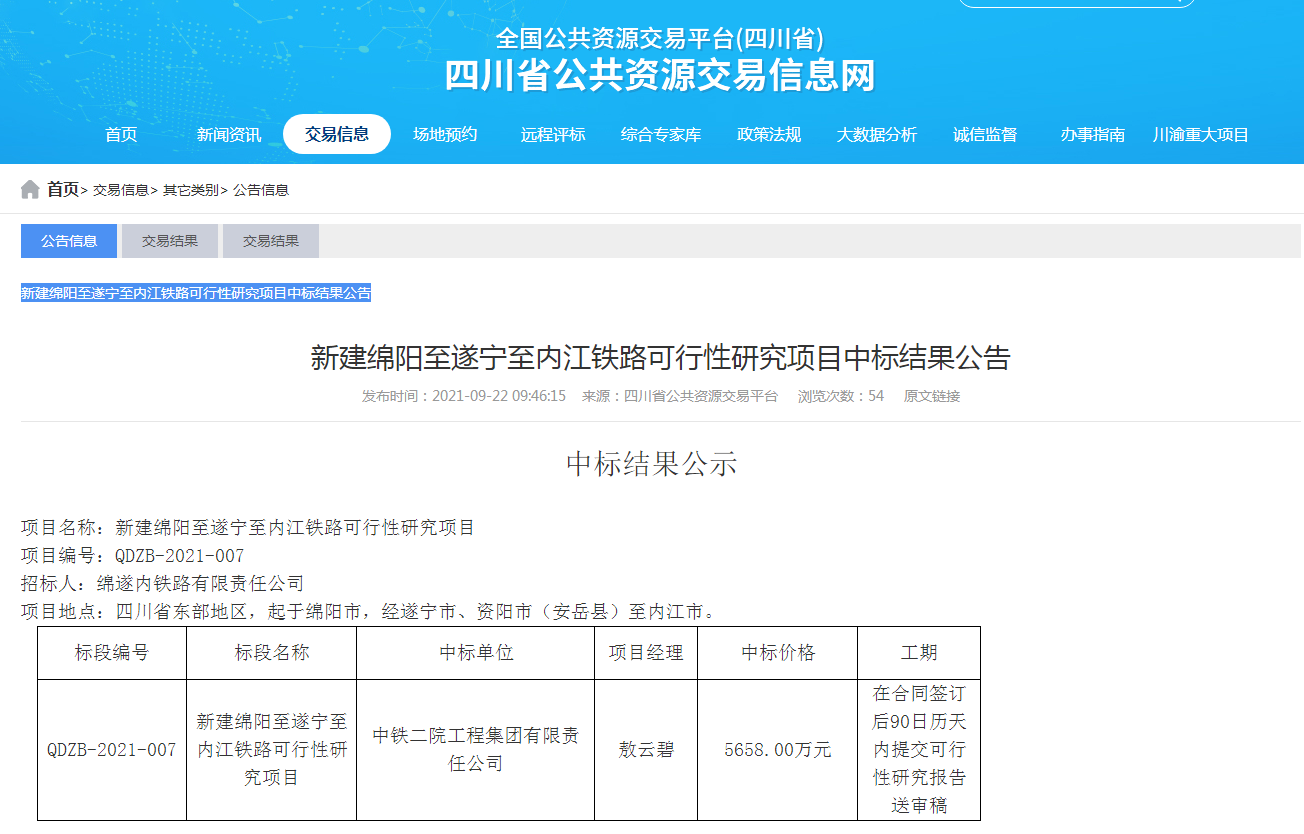Open 远程评标 navigation item

(x=553, y=135)
